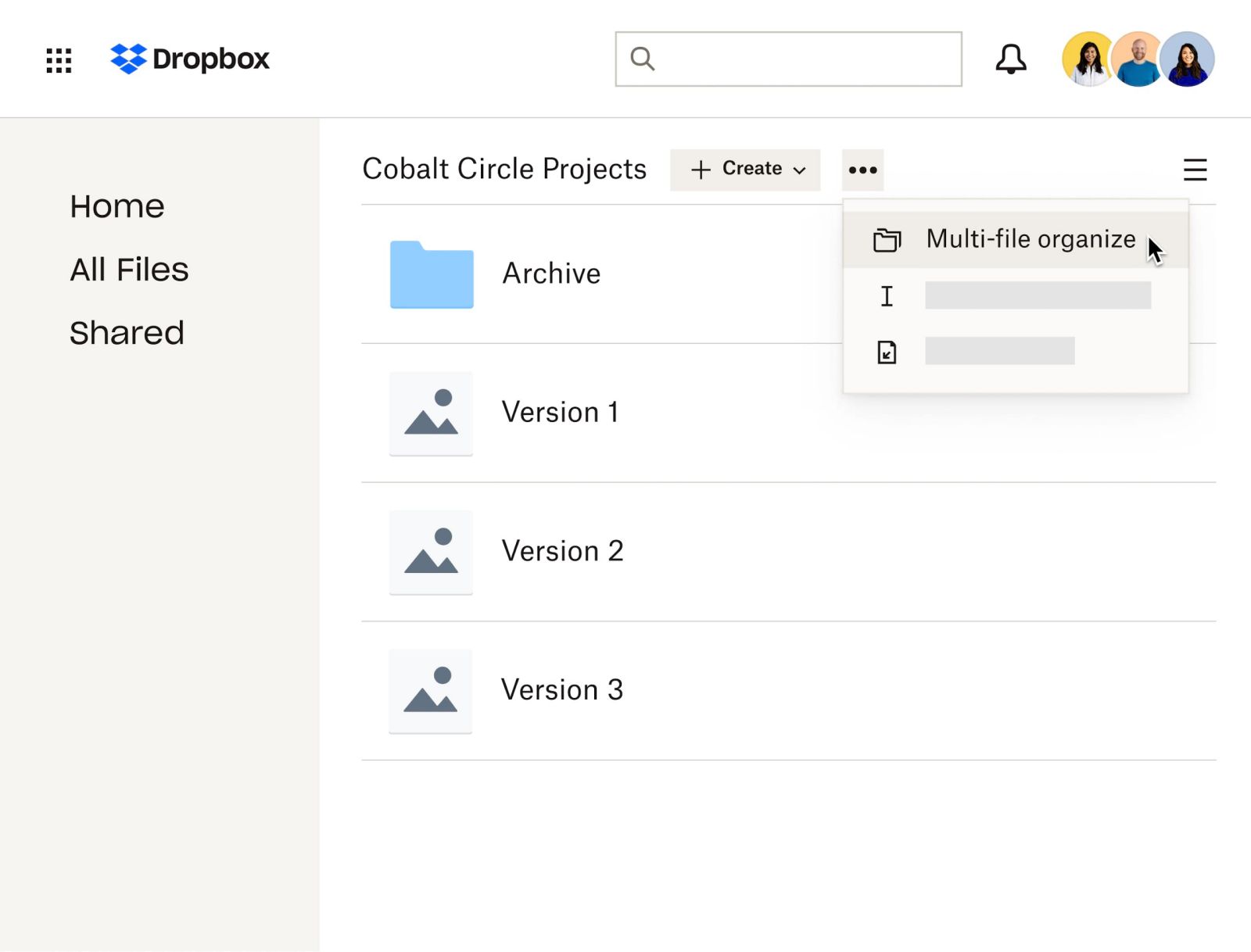Expand the document export icon option
This screenshot has width=1251, height=952.
point(886,353)
